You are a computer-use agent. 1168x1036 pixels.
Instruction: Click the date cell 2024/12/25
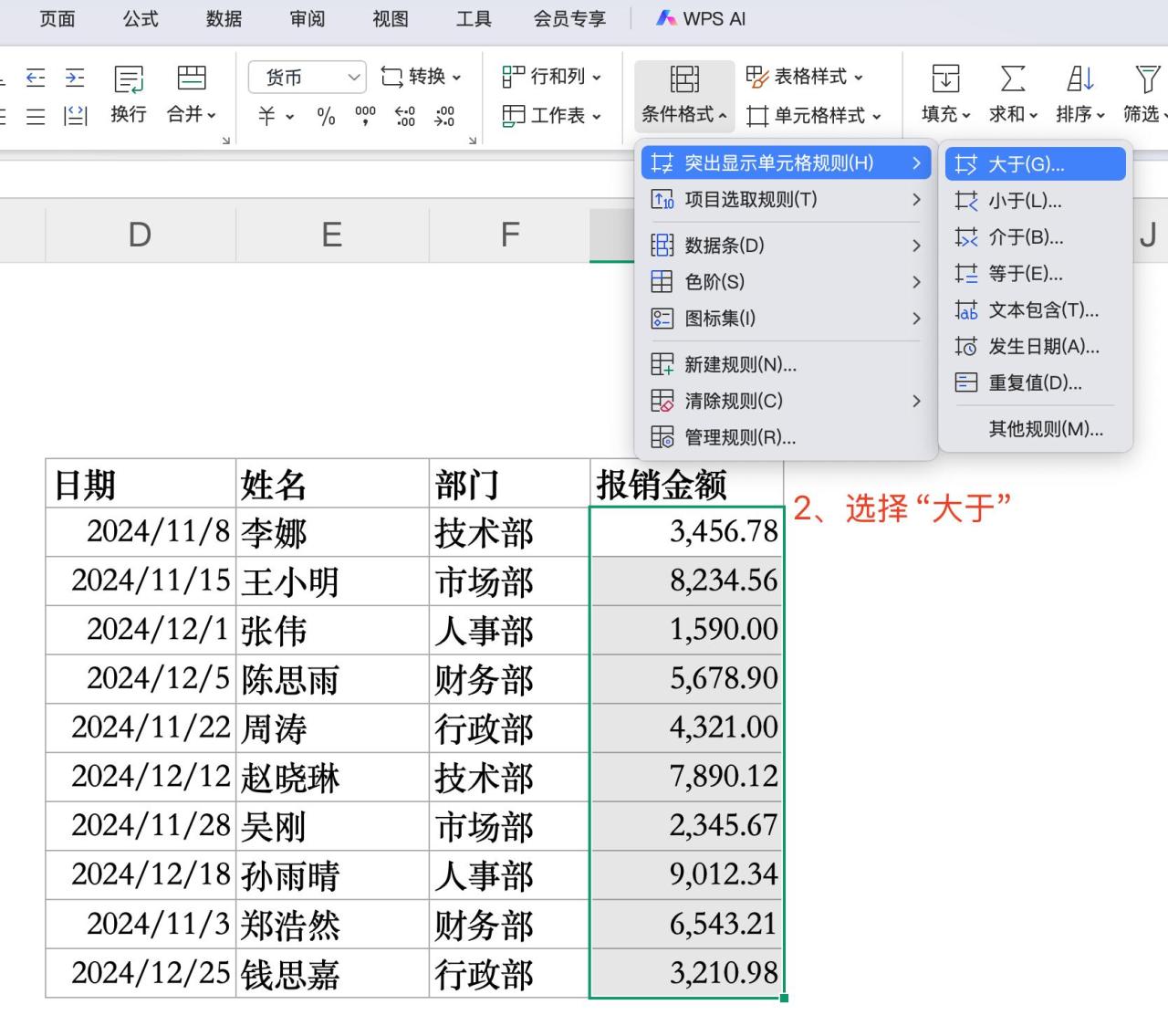(x=141, y=973)
